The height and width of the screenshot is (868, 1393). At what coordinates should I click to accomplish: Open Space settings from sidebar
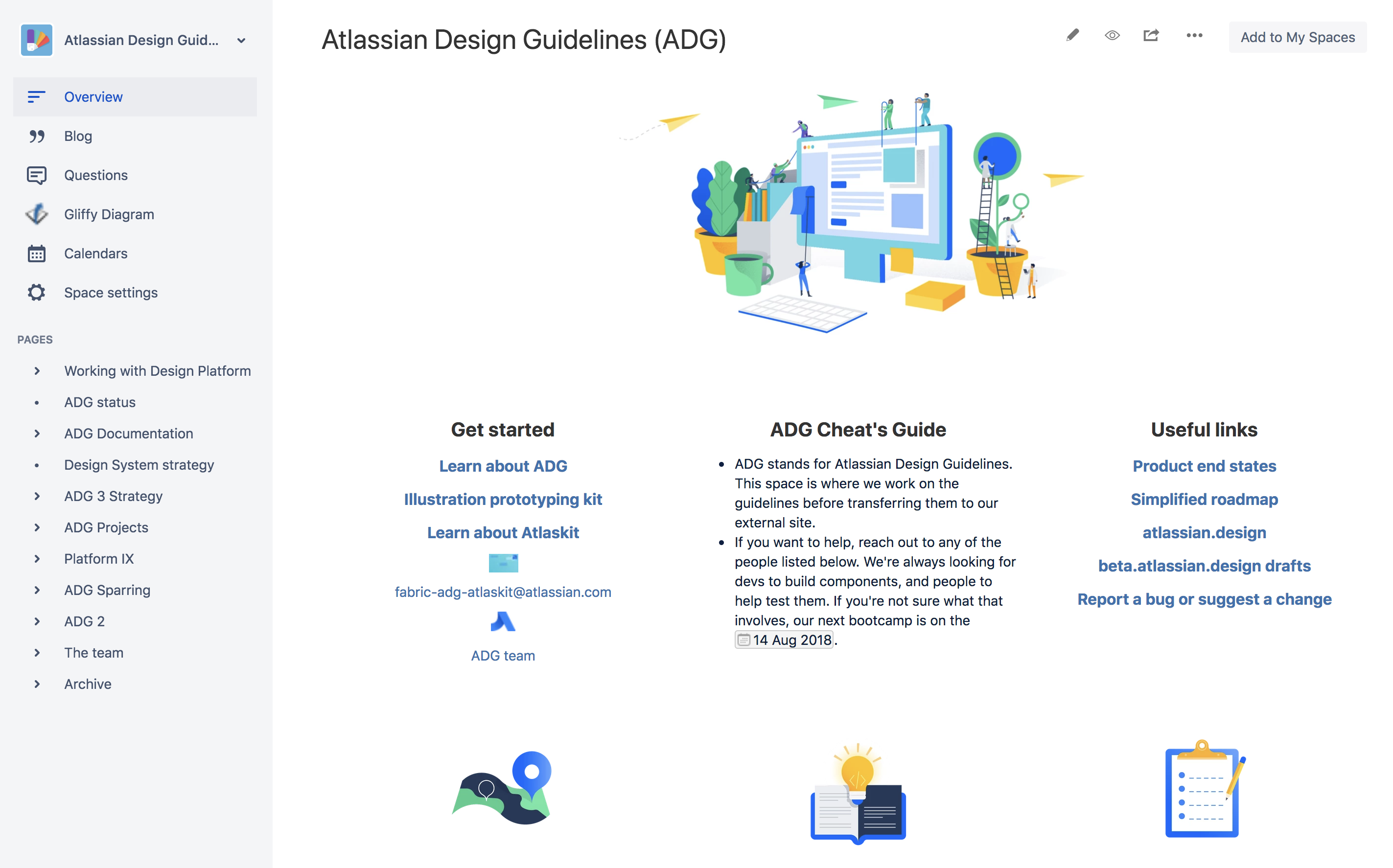[x=111, y=292]
